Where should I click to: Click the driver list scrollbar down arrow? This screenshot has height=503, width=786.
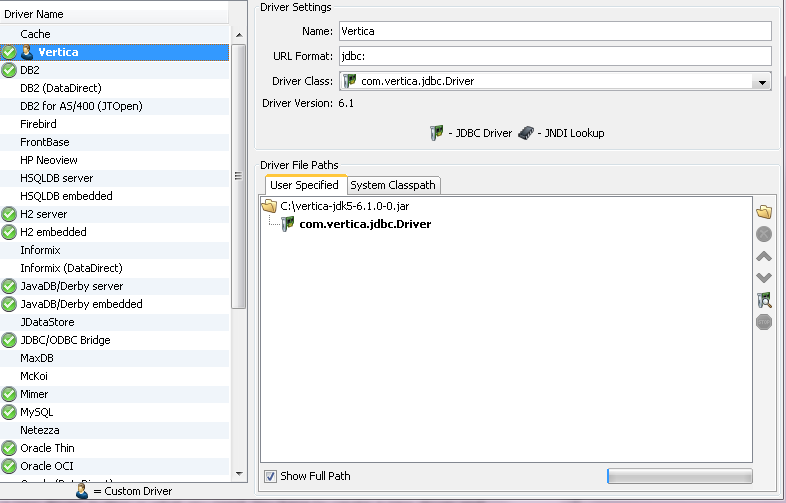239,473
